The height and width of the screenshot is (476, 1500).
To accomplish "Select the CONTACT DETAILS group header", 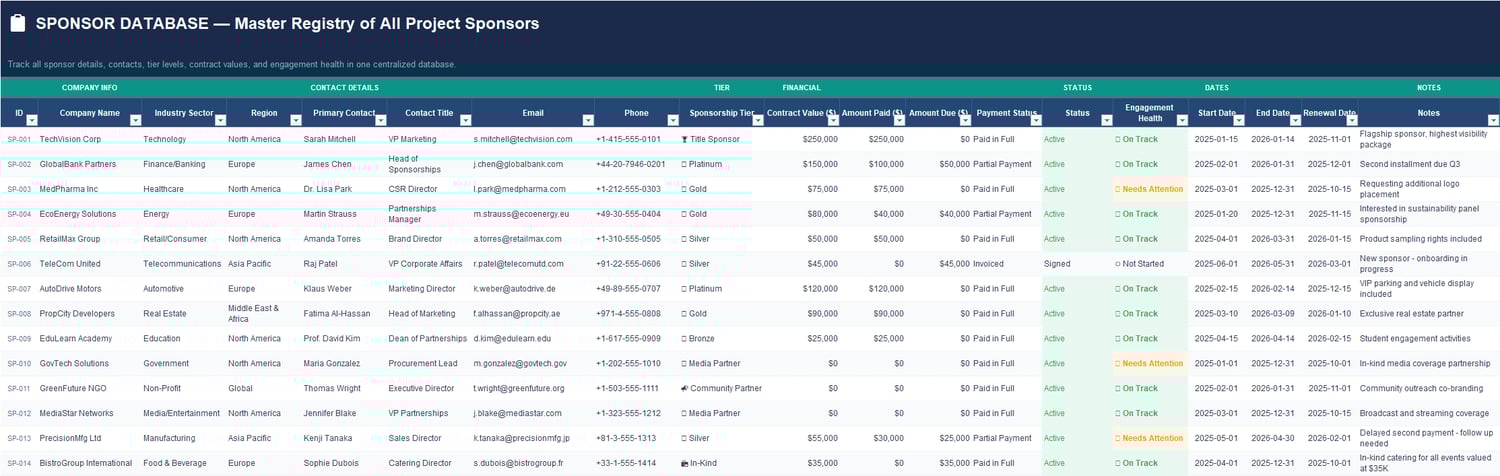I will tap(344, 88).
